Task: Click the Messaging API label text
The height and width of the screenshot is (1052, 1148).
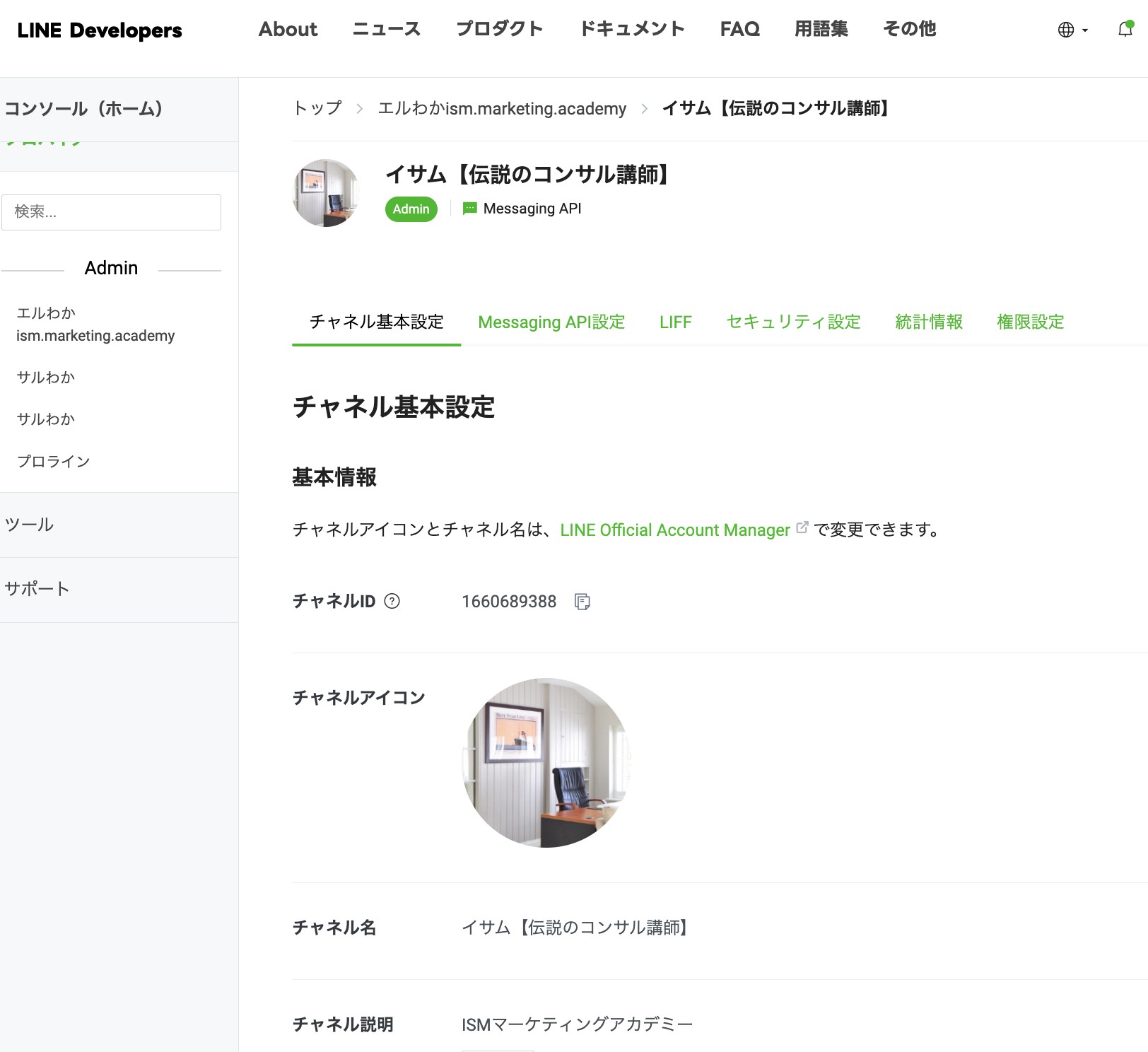Action: tap(532, 209)
